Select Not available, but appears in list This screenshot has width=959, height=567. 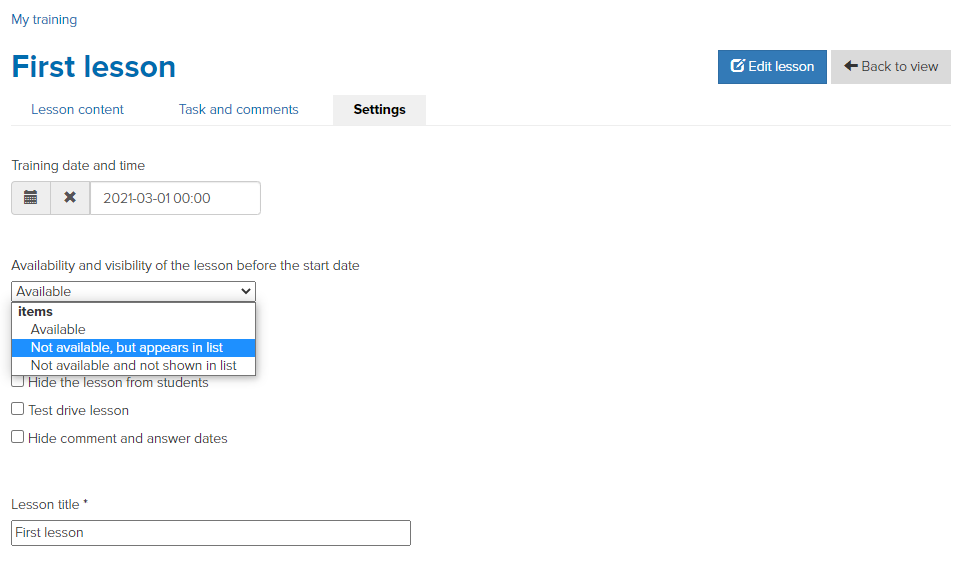click(133, 347)
